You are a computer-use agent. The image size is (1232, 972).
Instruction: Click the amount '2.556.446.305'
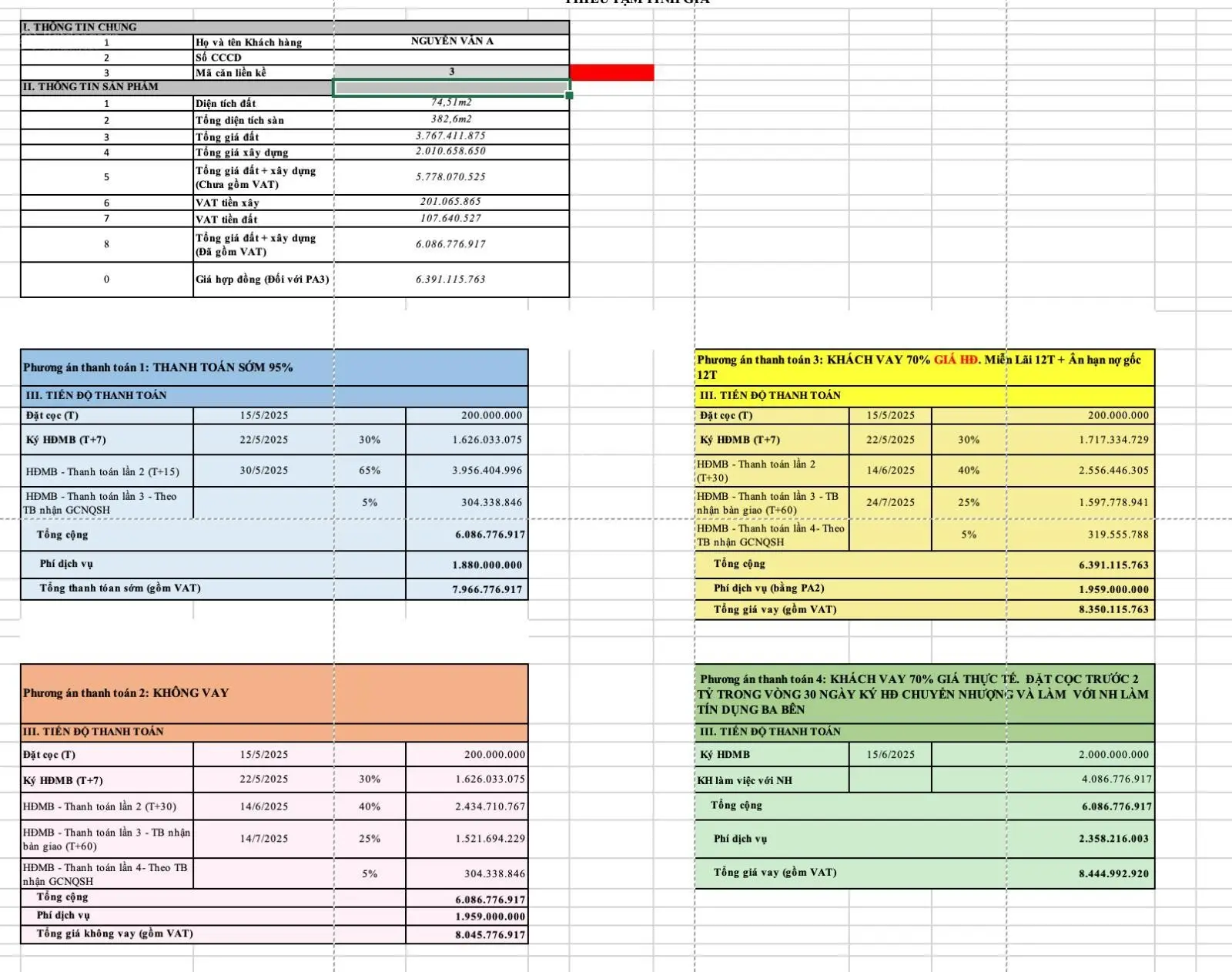(x=1080, y=471)
